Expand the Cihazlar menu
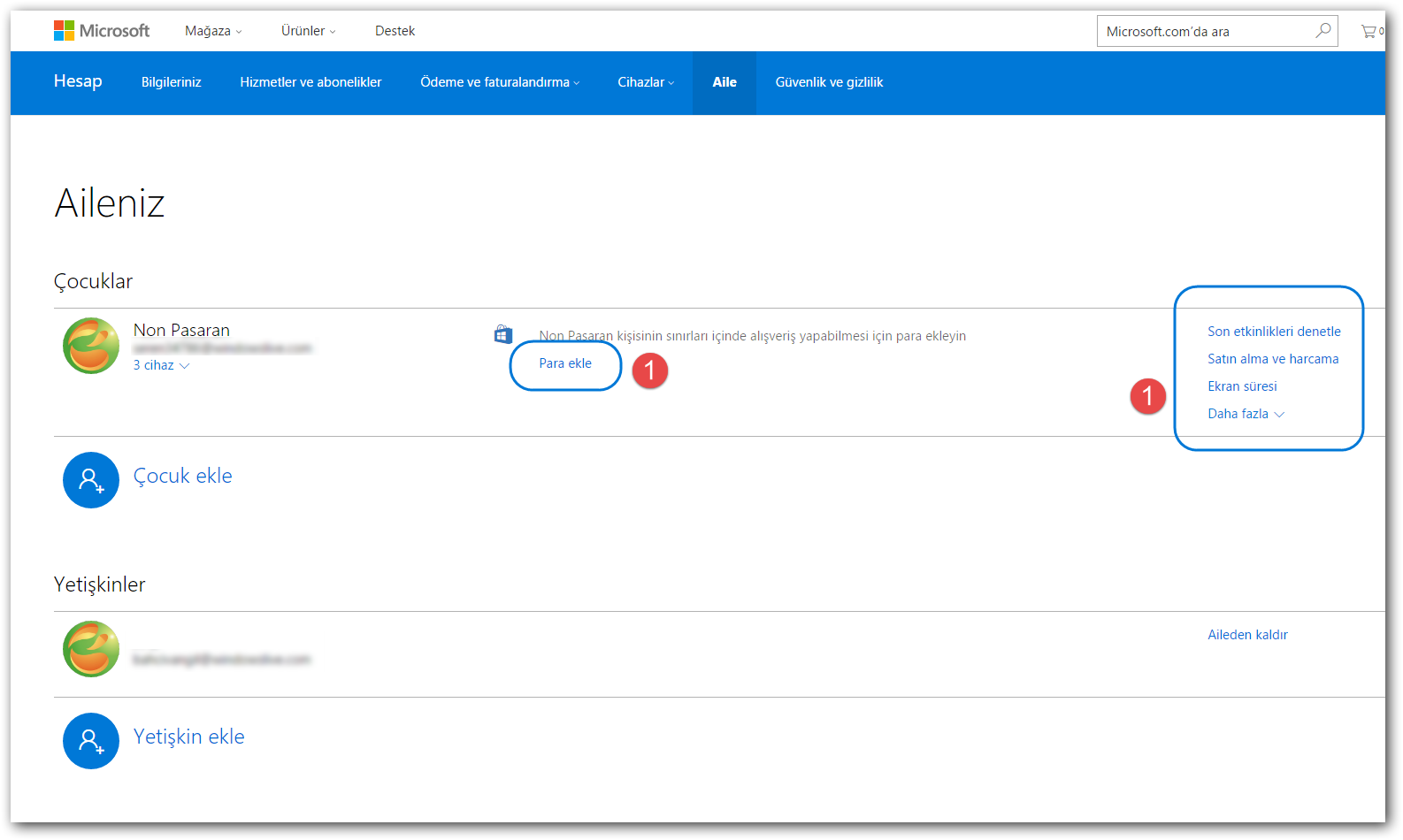The image size is (1403, 840). [x=646, y=82]
